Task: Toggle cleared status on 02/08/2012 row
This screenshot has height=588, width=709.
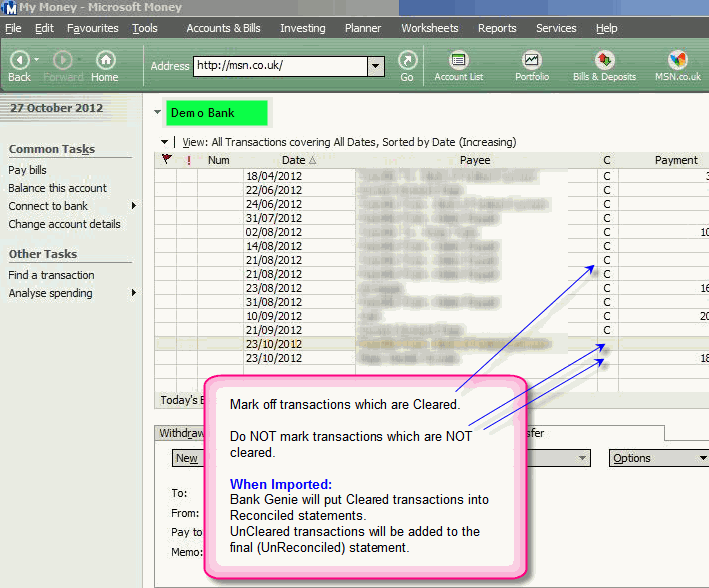Action: click(607, 232)
